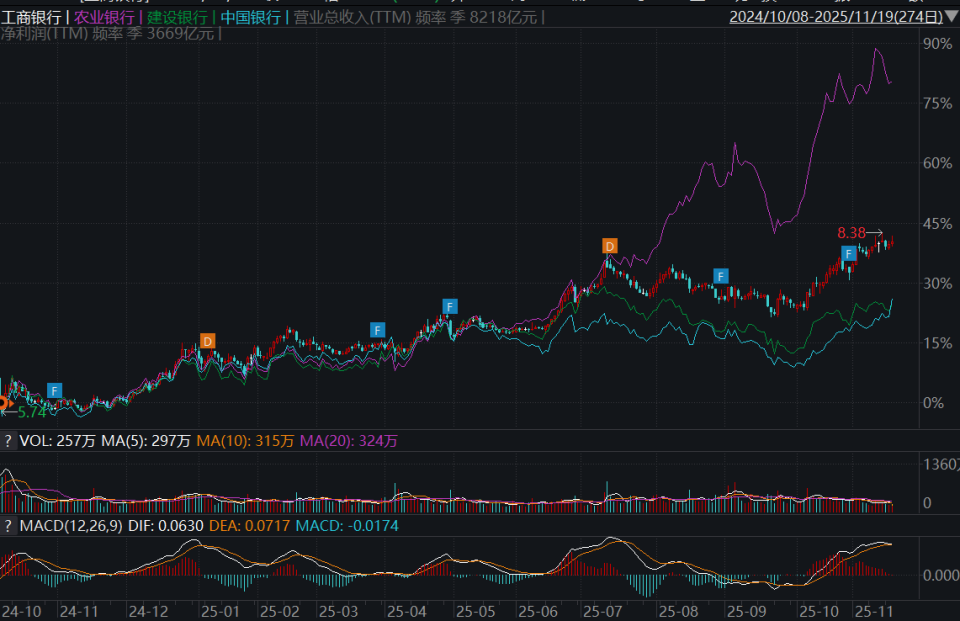Select the 净利润(TTM) indicator label
The width and height of the screenshot is (960, 621).
[x=44, y=33]
